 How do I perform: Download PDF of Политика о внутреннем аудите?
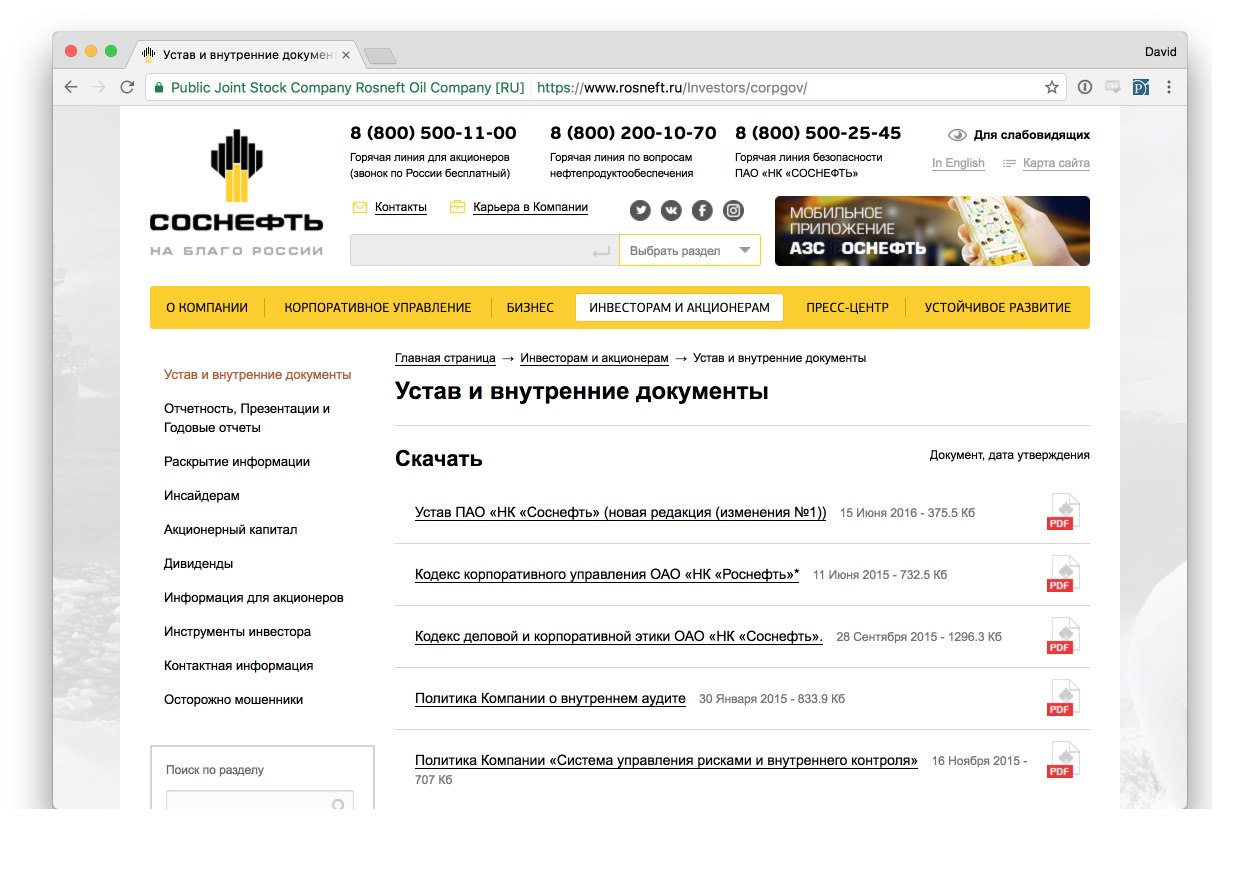click(x=1063, y=698)
